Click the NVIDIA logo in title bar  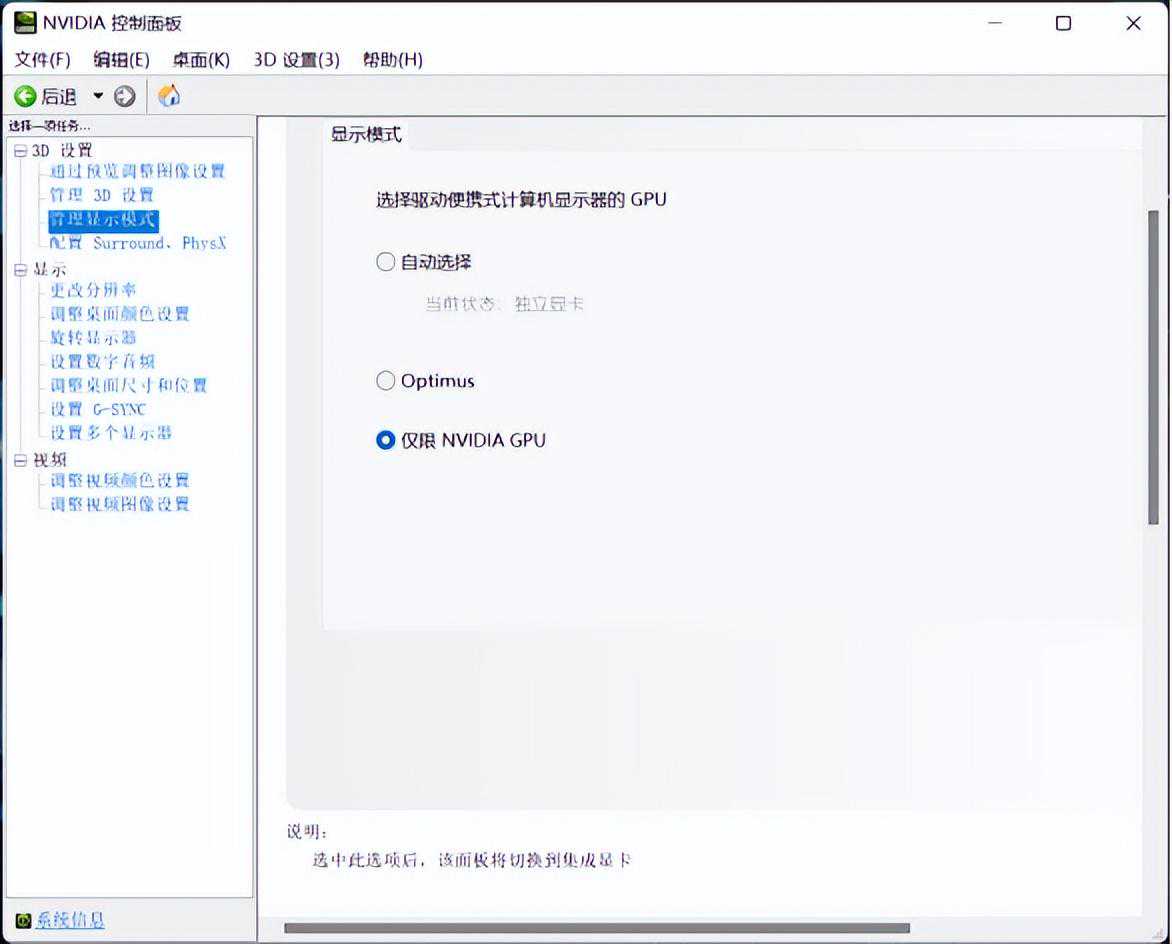25,22
